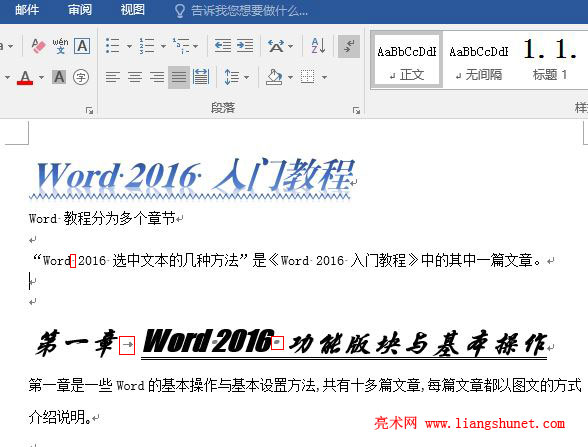Viewport: 588px width, 447px height.
Task: Click the line spacing icon
Action: click(231, 77)
